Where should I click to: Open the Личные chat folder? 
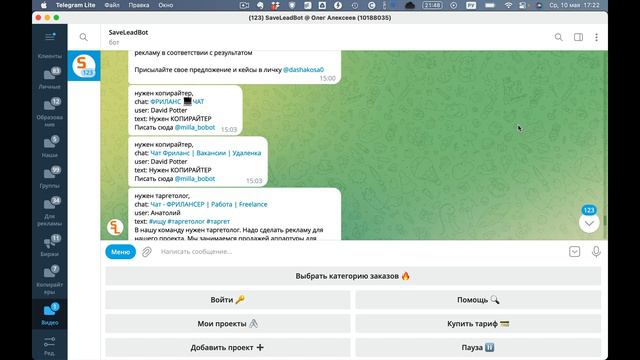(x=50, y=78)
